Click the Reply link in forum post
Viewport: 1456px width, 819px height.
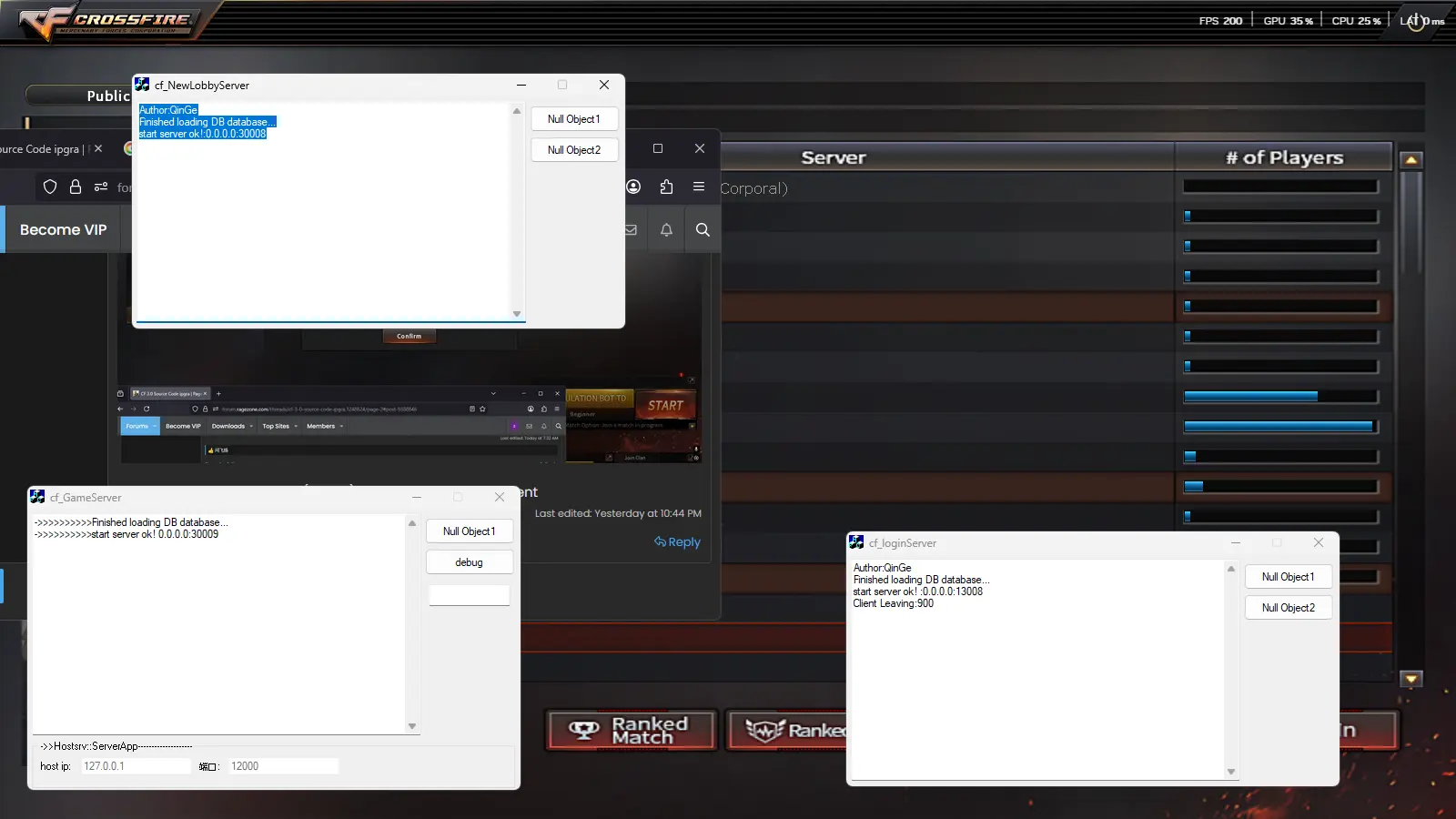click(677, 542)
